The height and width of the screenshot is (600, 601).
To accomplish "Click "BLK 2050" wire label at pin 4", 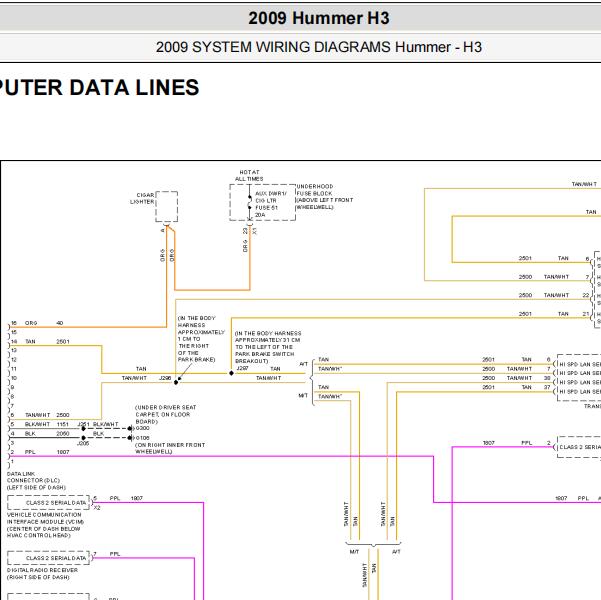I will (x=47, y=434).
